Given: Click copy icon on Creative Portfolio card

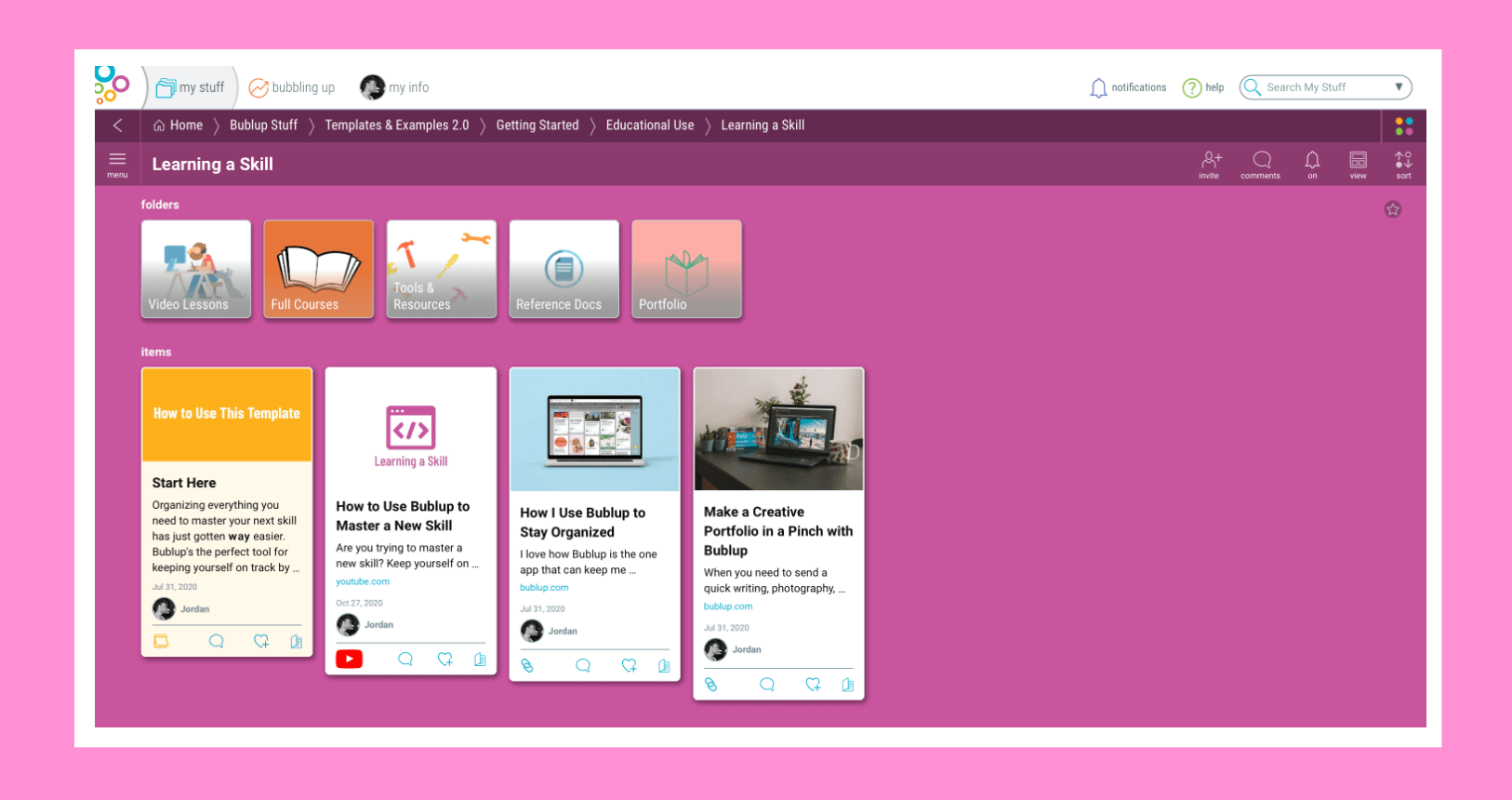Looking at the screenshot, I should [848, 684].
